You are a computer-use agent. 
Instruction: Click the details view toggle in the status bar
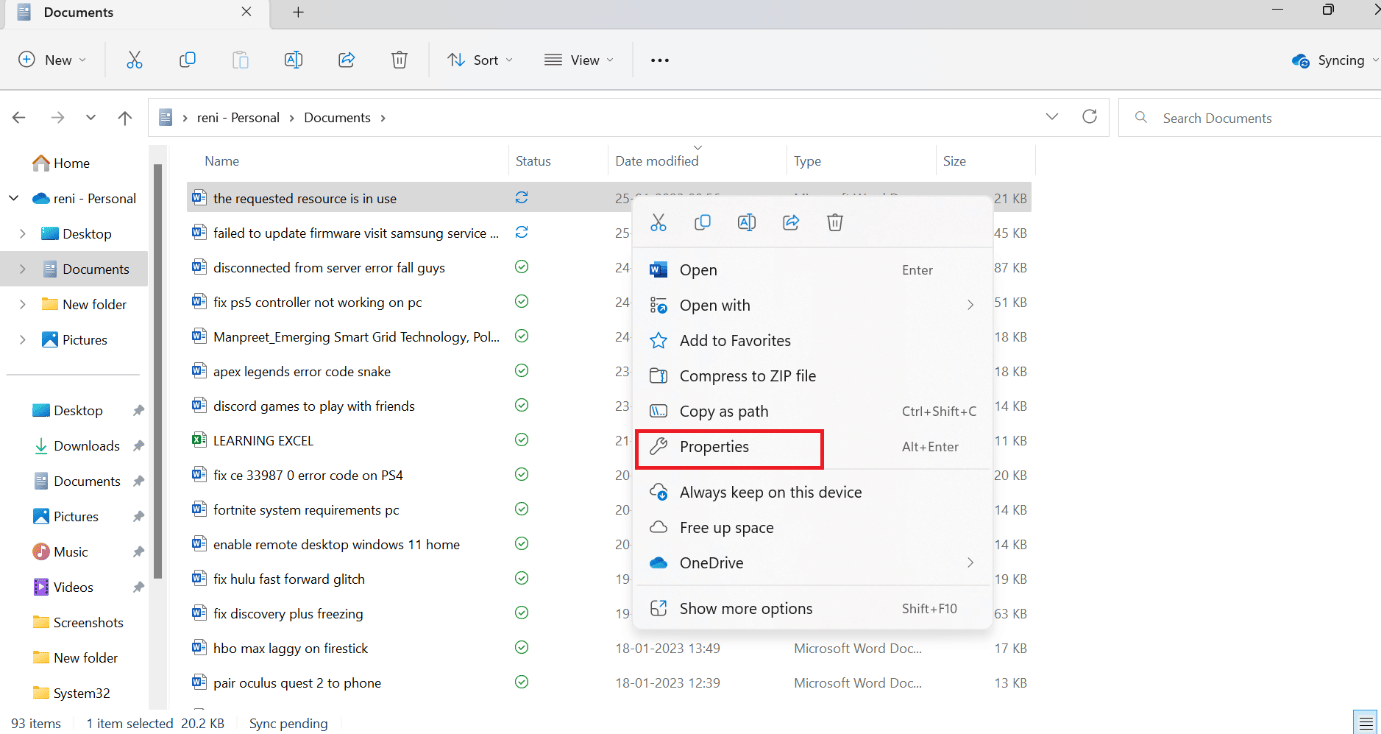point(1365,723)
